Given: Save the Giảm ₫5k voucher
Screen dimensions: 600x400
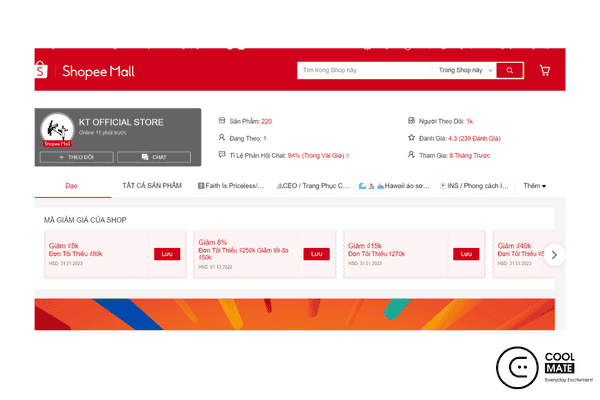Looking at the screenshot, I should tap(166, 254).
